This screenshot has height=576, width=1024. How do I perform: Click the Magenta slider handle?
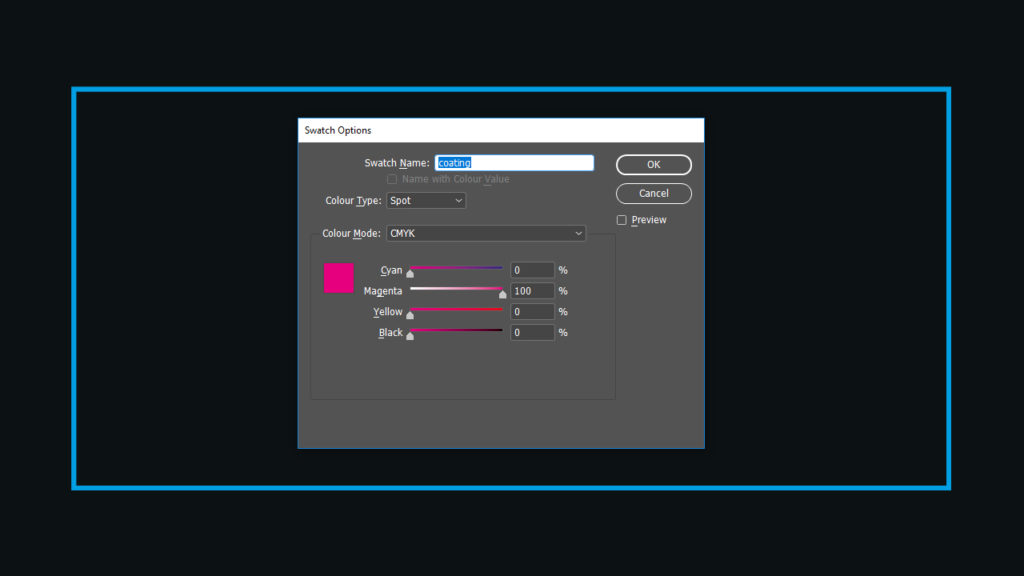[503, 295]
